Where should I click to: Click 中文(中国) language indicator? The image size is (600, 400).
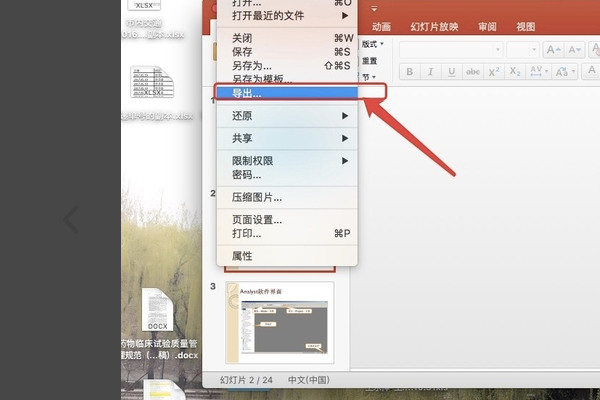(x=309, y=380)
